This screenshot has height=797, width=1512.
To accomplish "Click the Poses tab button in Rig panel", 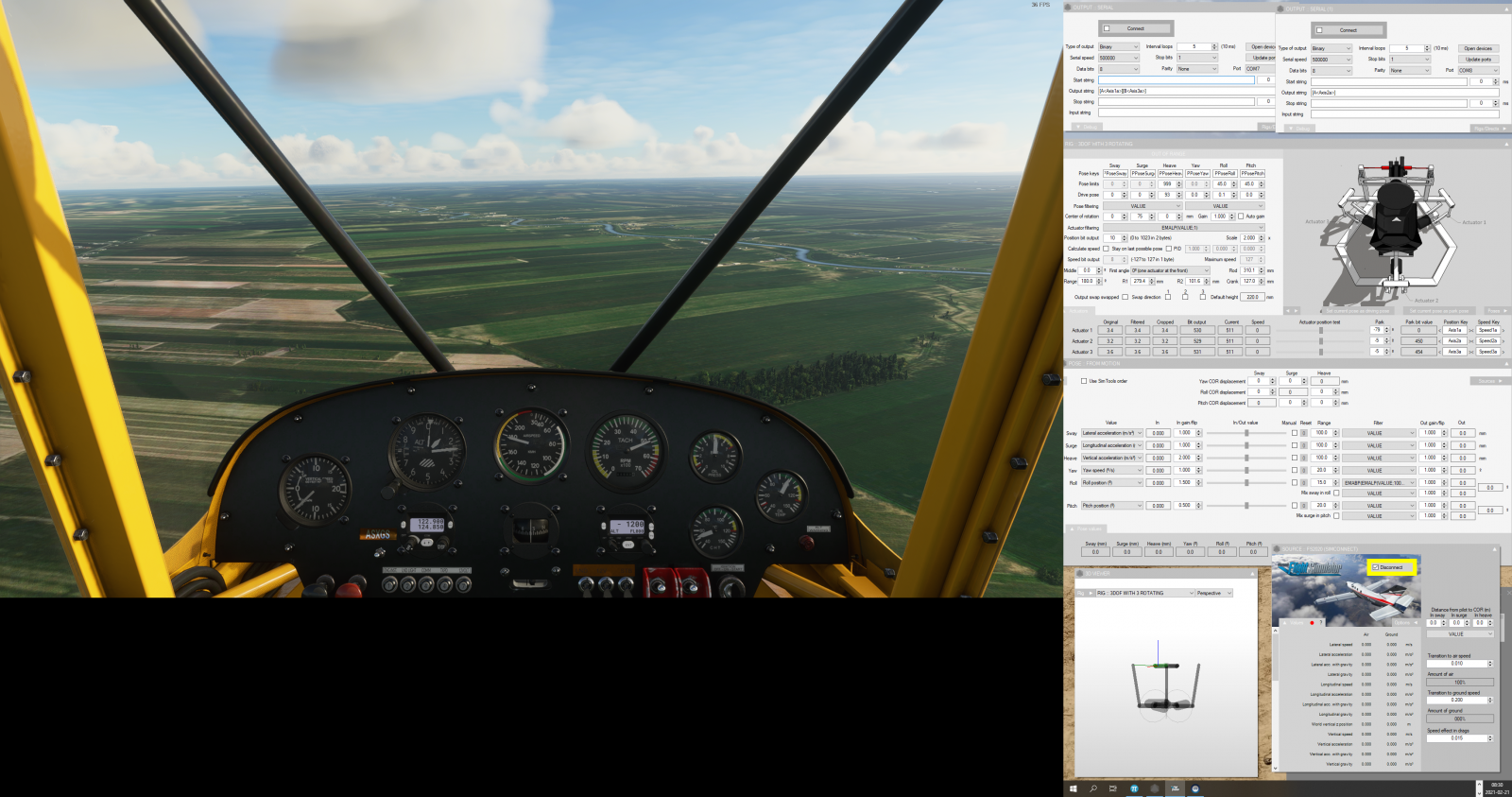I will click(x=1493, y=310).
